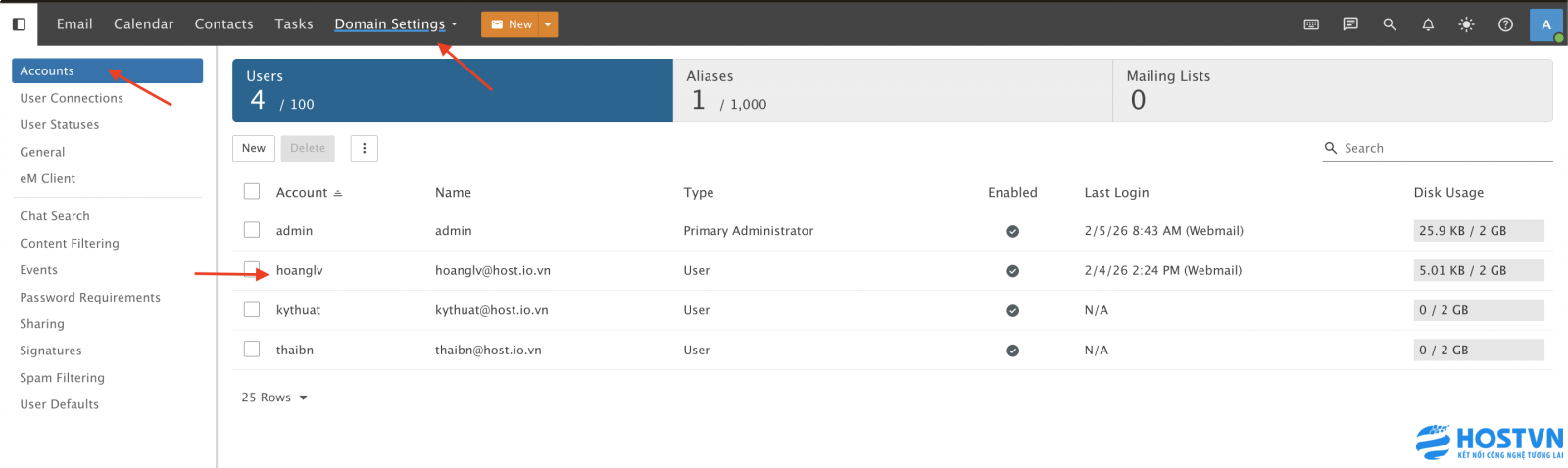Change the 25 Rows page size

click(x=274, y=398)
